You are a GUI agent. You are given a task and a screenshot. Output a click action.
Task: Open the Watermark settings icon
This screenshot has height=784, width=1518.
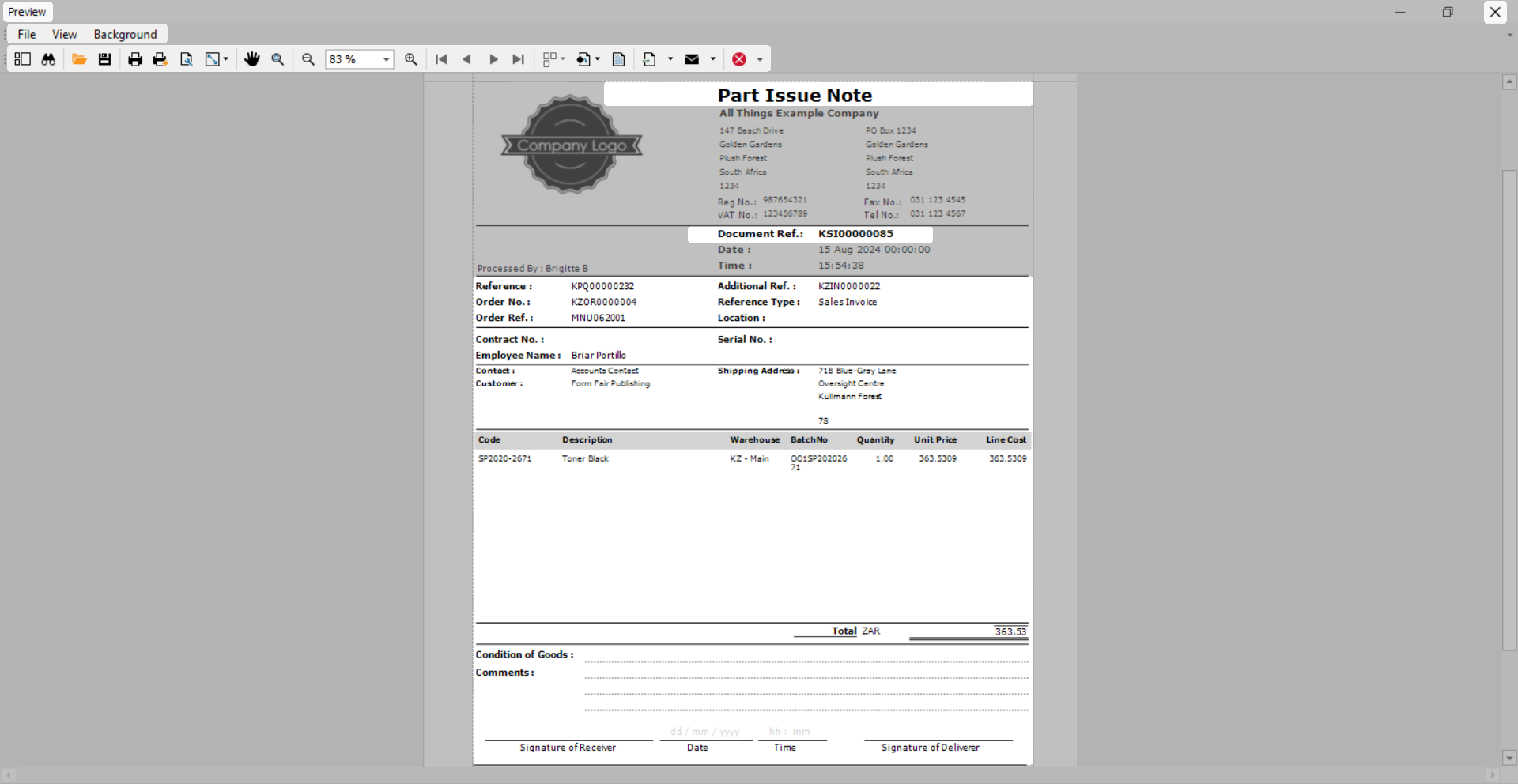click(619, 59)
